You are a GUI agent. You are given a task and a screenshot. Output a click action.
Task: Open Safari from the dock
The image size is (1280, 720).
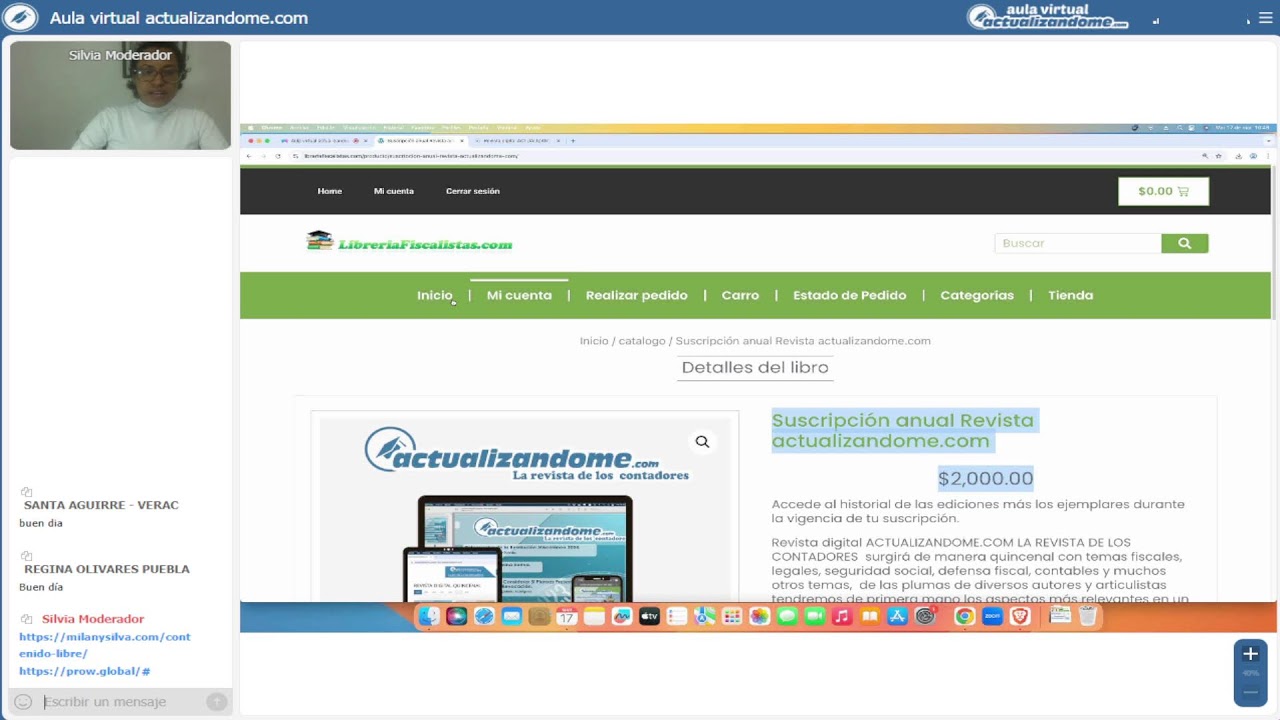coord(484,616)
